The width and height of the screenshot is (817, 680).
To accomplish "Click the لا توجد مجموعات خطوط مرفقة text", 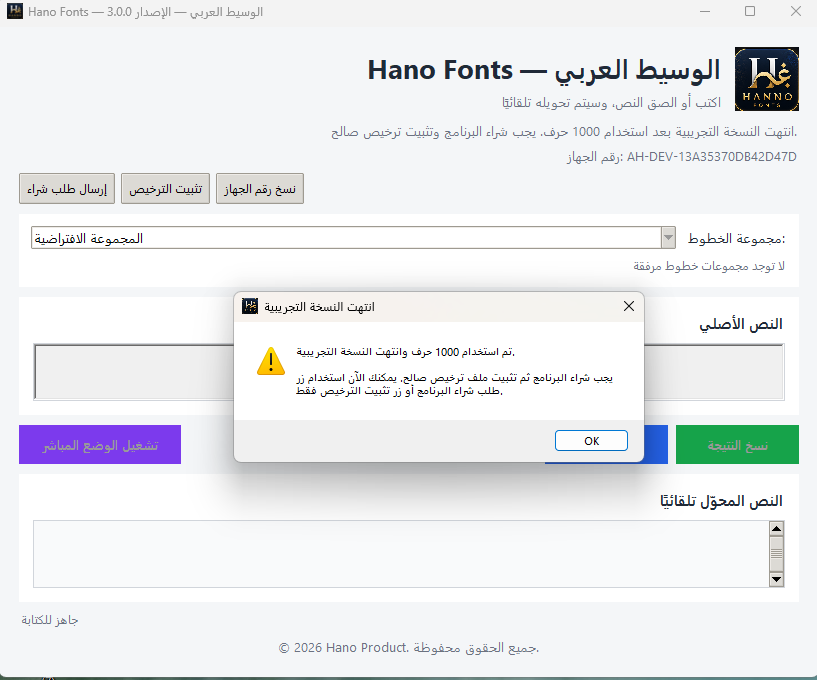I will 709,266.
